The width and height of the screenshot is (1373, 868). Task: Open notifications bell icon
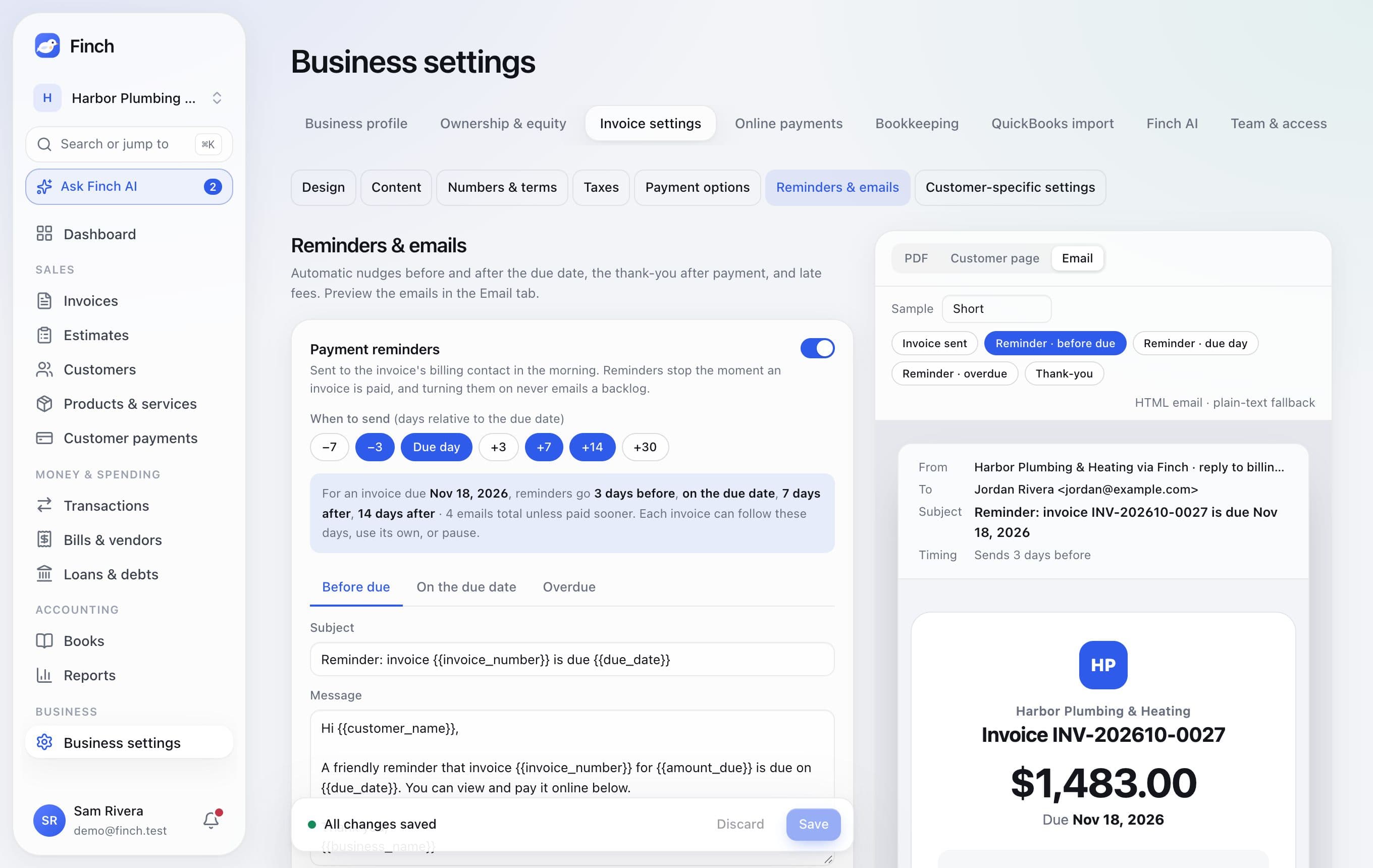tap(212, 820)
